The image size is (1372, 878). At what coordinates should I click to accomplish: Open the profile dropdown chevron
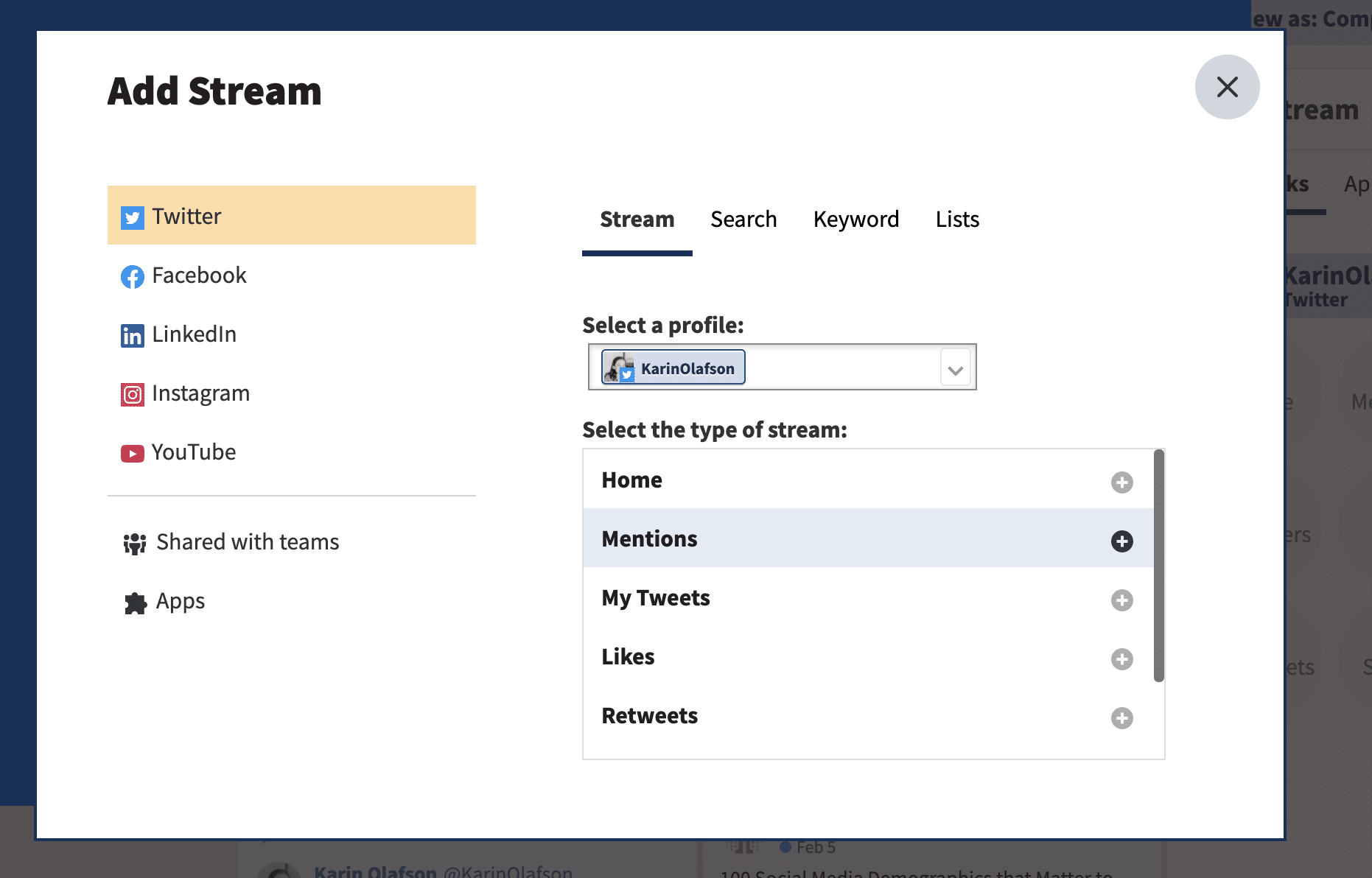coord(956,369)
